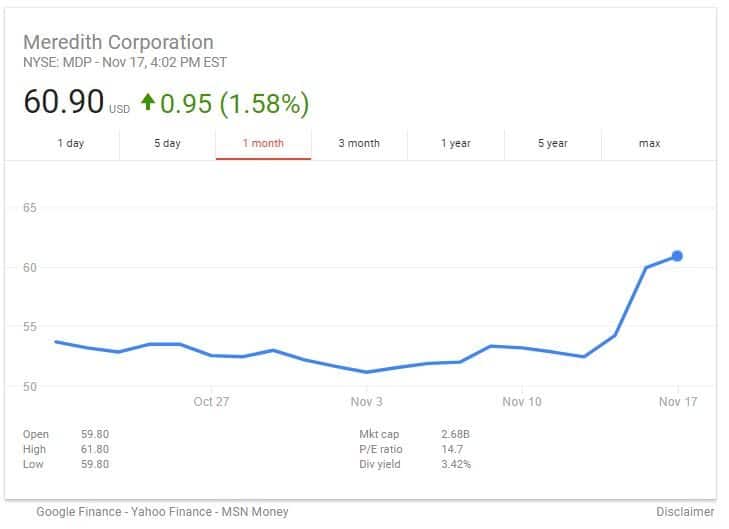Click the Nov 17 axis label

click(678, 402)
